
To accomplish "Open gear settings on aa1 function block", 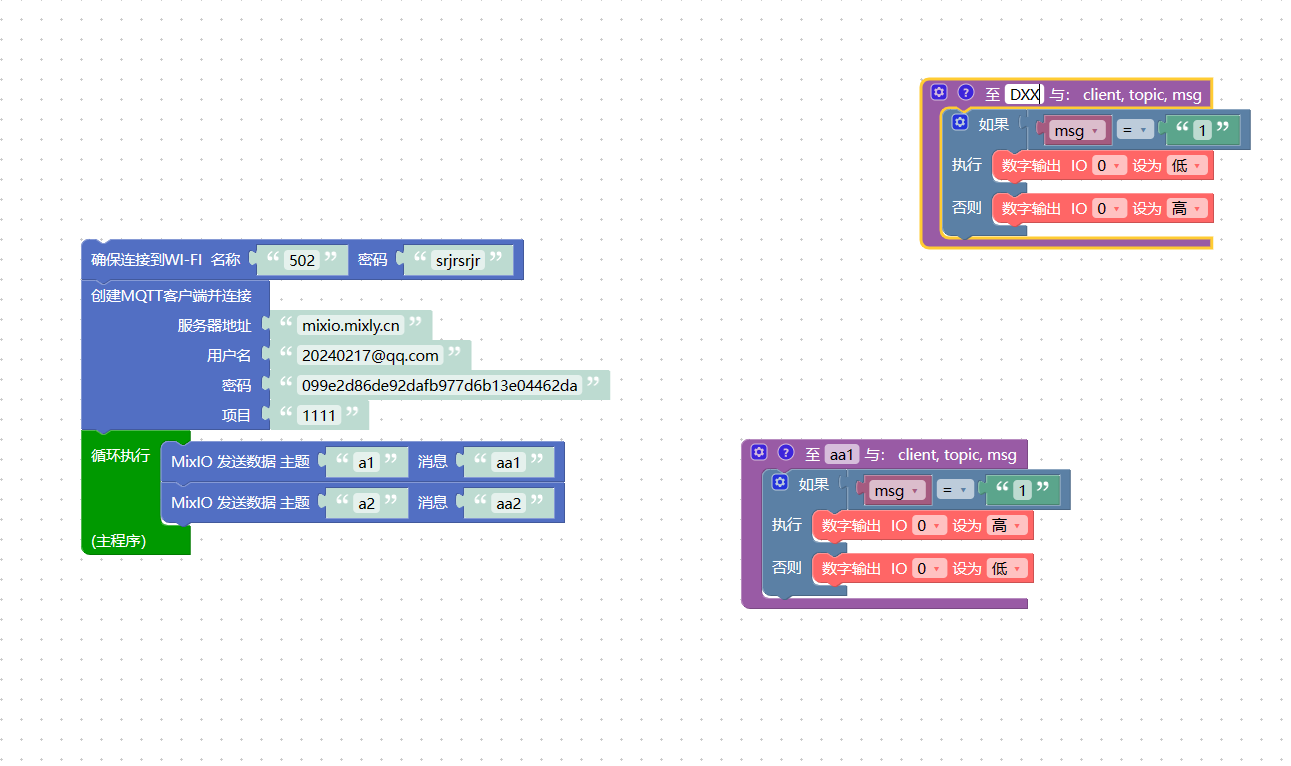I will pyautogui.click(x=758, y=453).
